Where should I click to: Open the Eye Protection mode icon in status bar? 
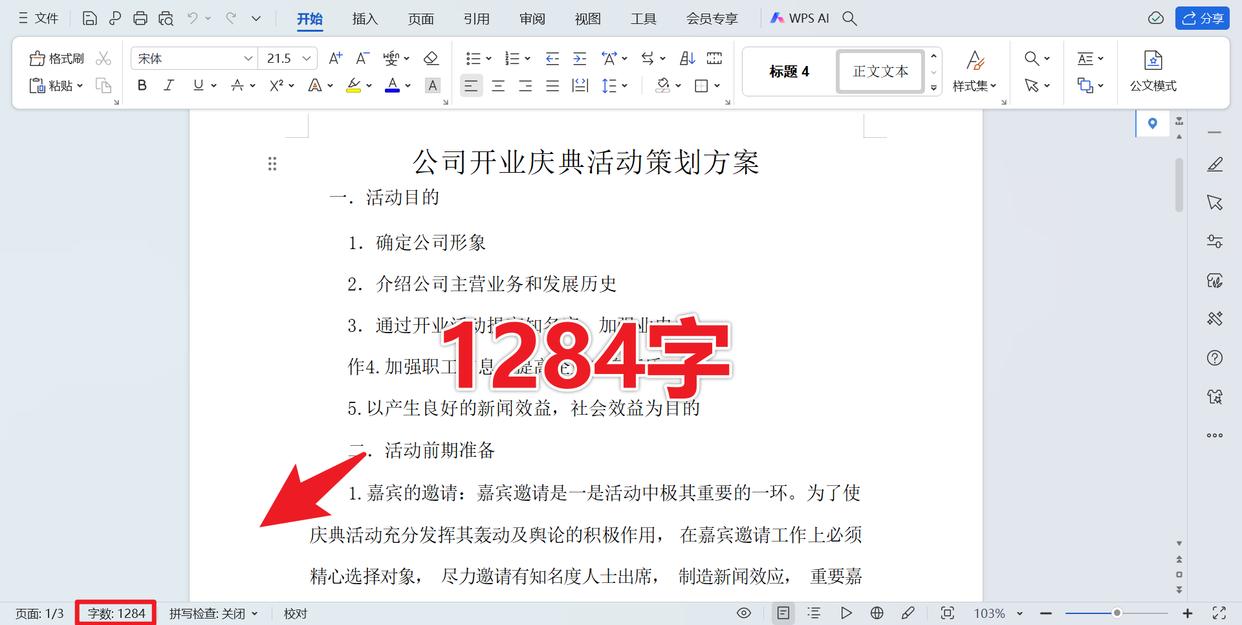[x=743, y=612]
